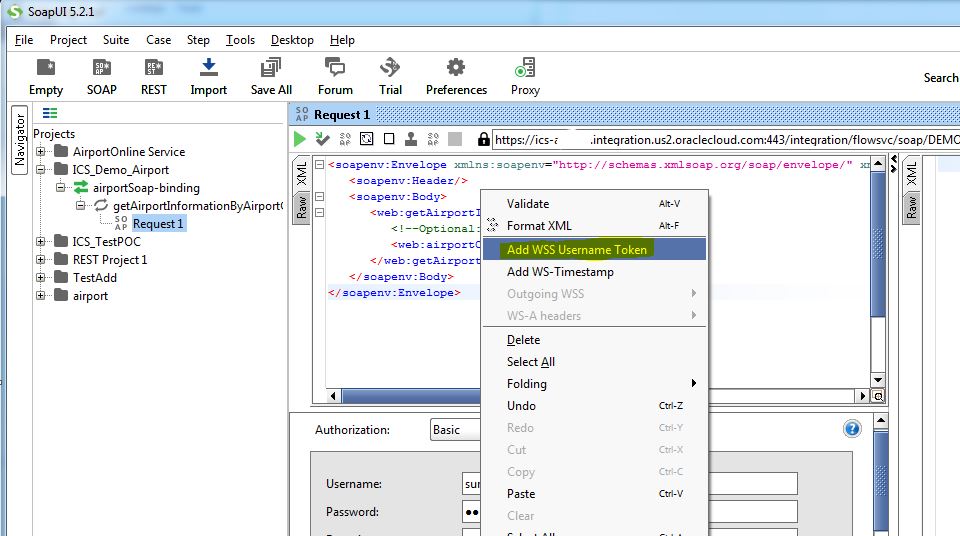
Task: Expand the airport project
Action: 40,295
